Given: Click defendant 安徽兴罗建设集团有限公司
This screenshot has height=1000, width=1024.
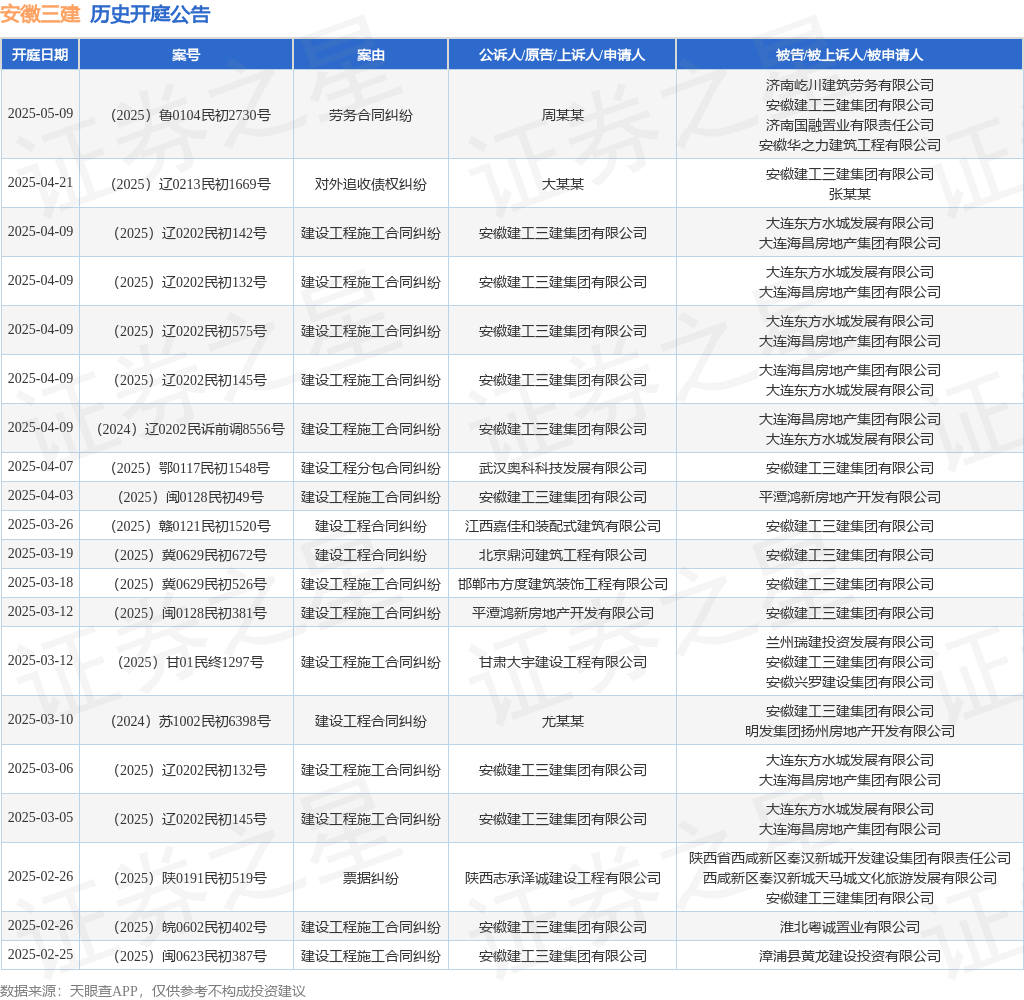Looking at the screenshot, I should tap(849, 682).
